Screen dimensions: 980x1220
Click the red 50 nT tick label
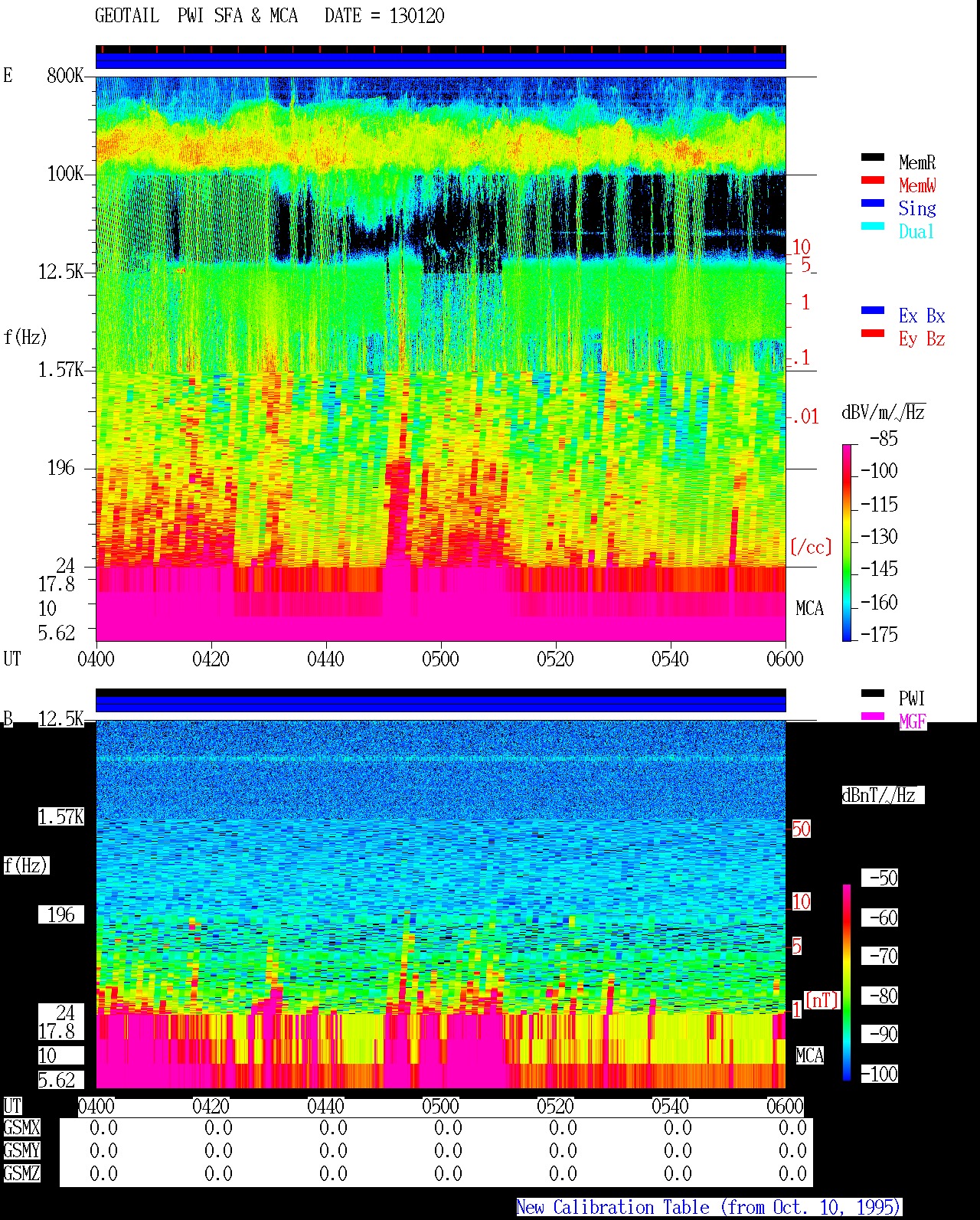pos(801,829)
